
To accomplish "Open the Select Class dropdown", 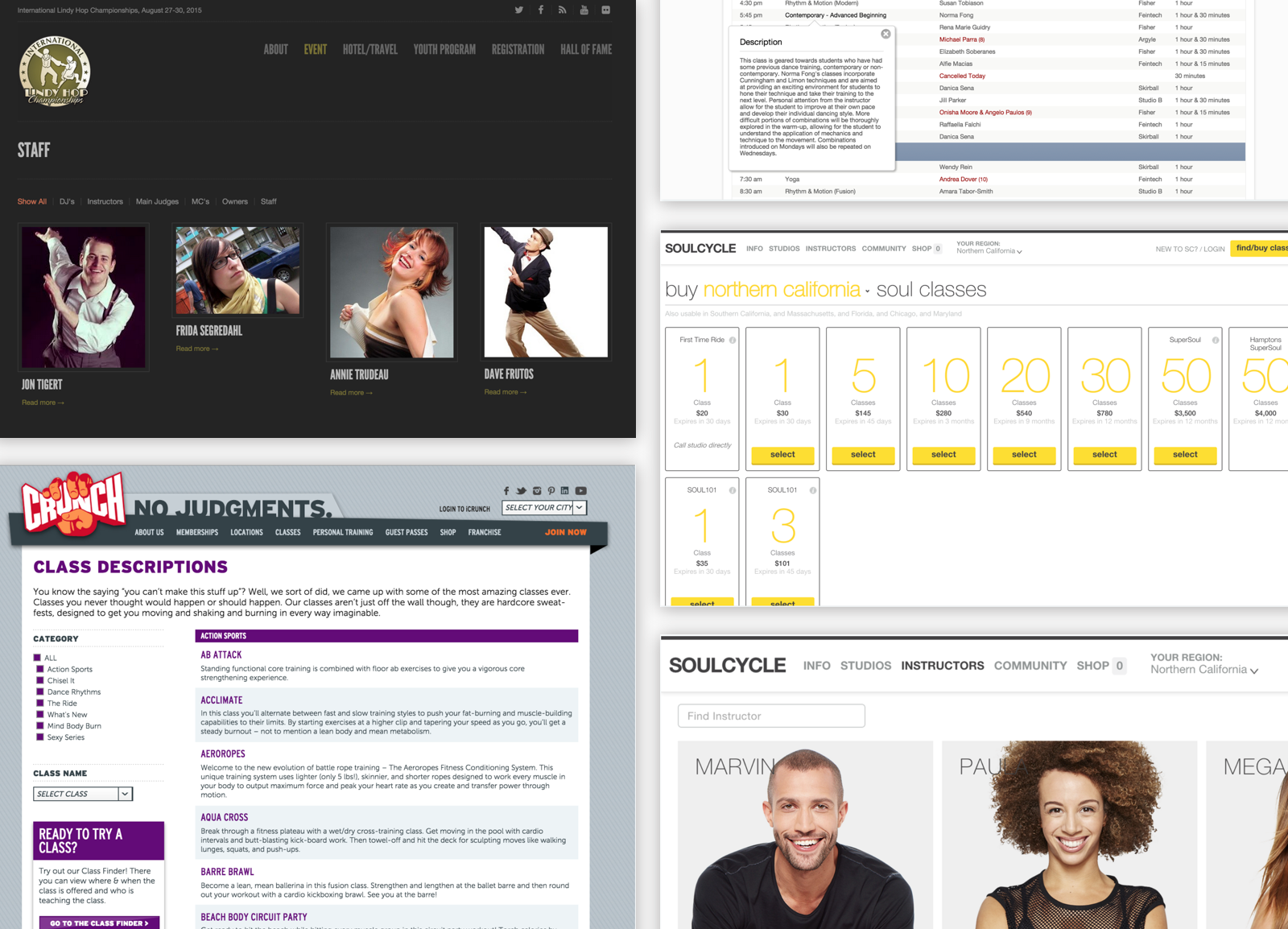I will [x=83, y=794].
